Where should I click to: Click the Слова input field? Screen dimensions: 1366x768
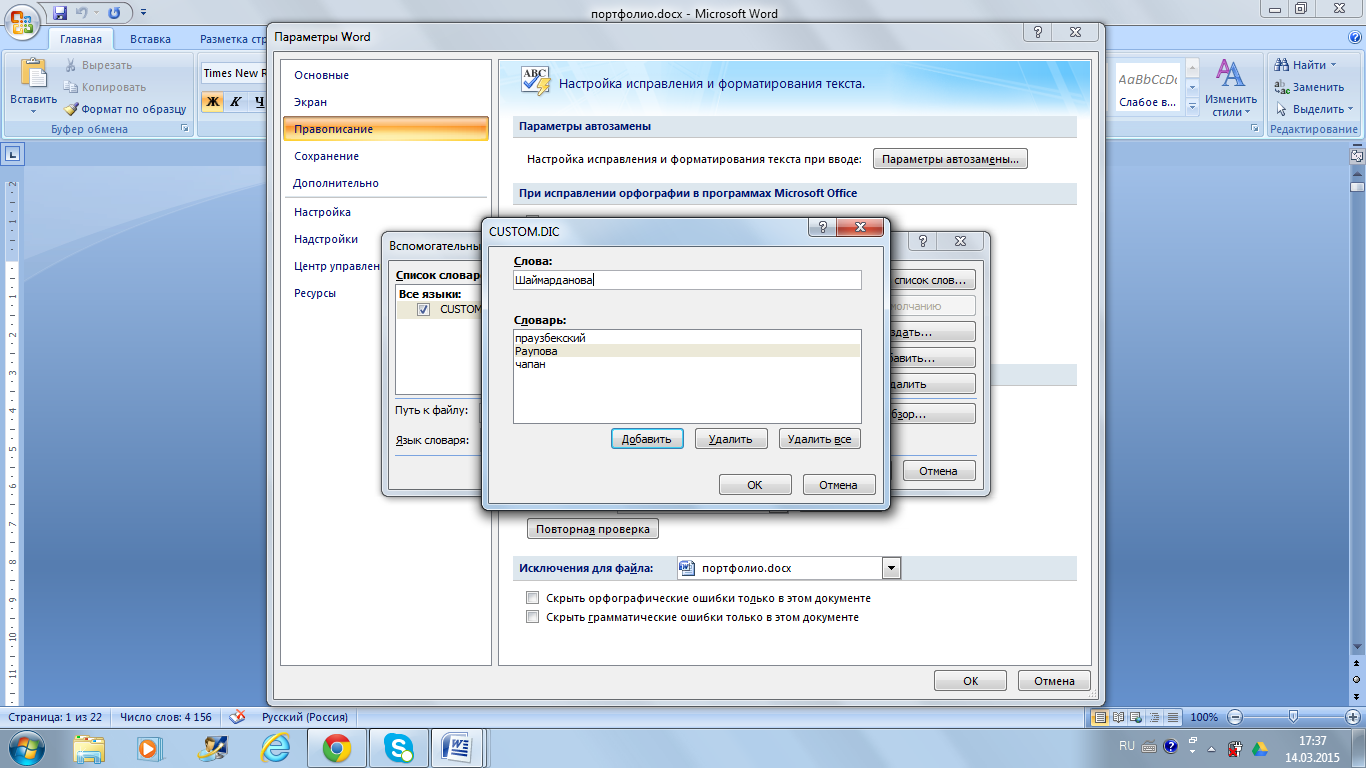(687, 280)
